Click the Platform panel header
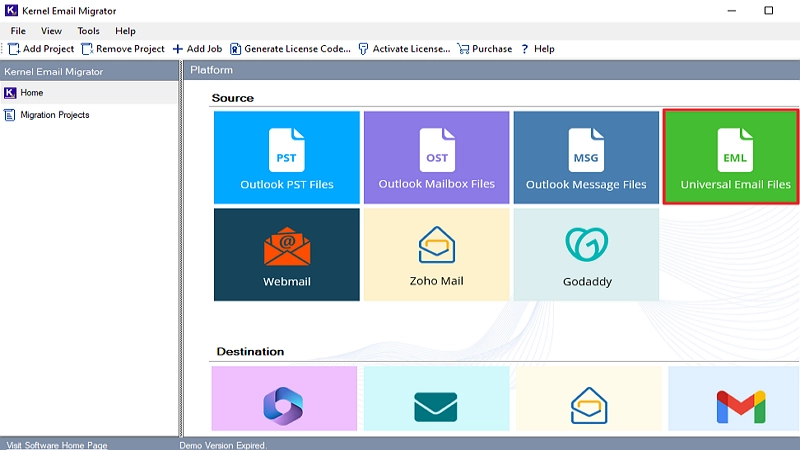Screen dimensions: 800x450 [492, 70]
